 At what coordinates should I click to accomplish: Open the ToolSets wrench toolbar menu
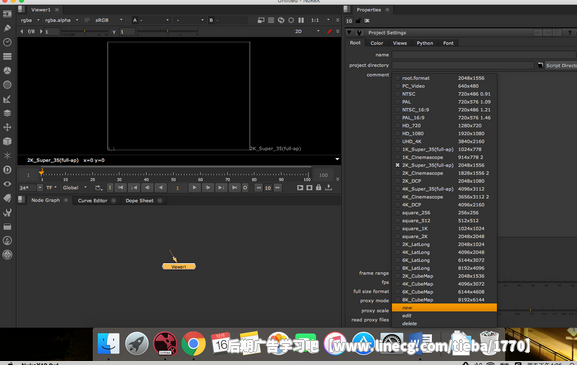coord(7,212)
